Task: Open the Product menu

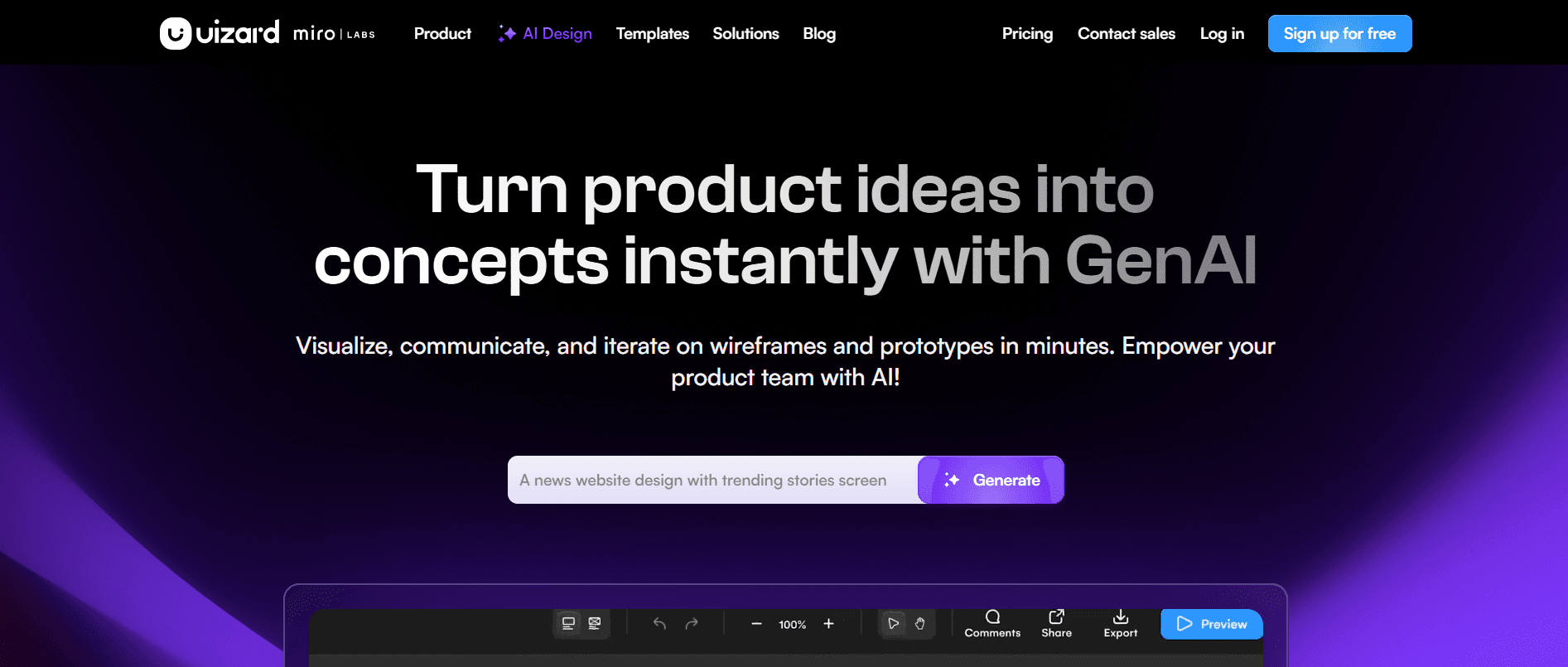Action: (442, 34)
